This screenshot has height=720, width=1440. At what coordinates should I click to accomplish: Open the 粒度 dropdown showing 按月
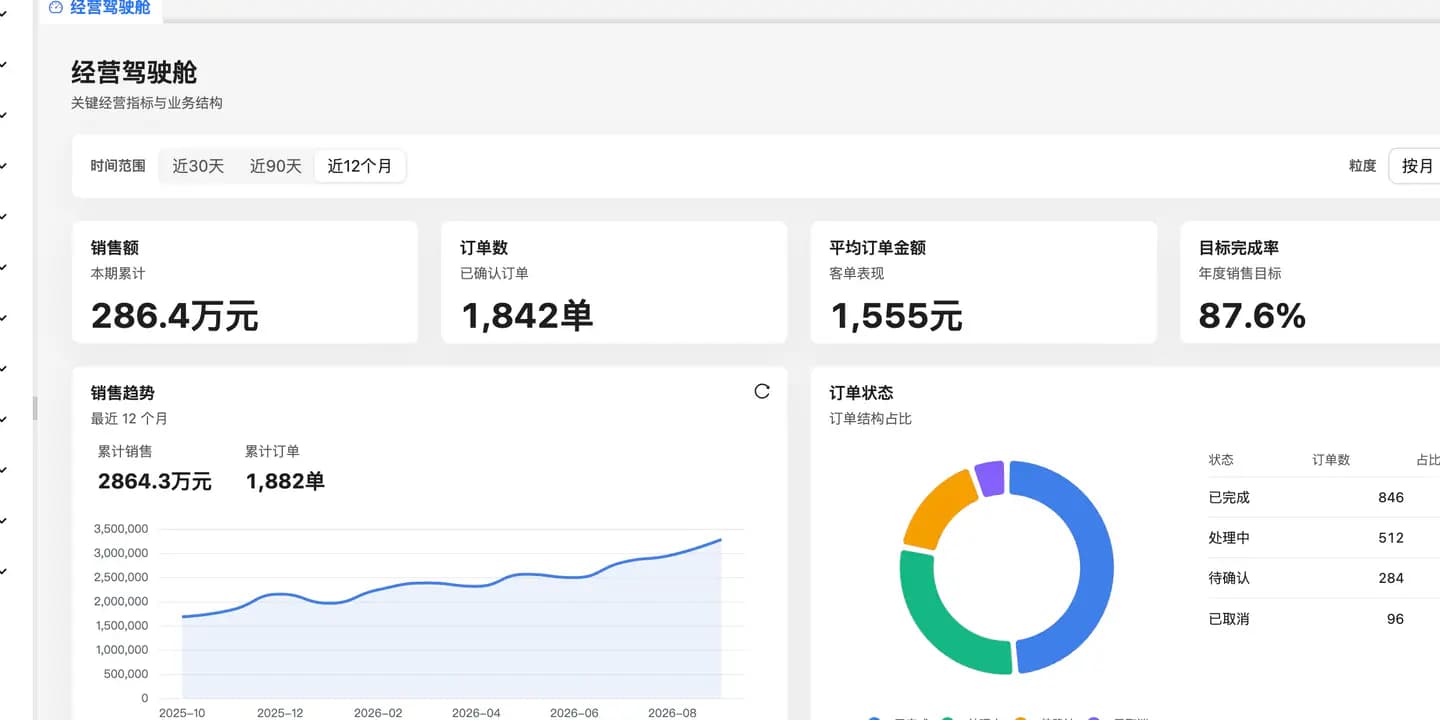1415,166
